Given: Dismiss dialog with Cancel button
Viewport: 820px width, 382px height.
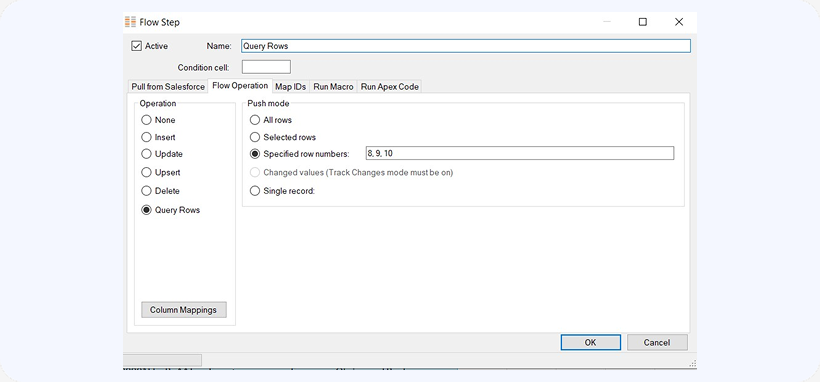Looking at the screenshot, I should coord(657,342).
